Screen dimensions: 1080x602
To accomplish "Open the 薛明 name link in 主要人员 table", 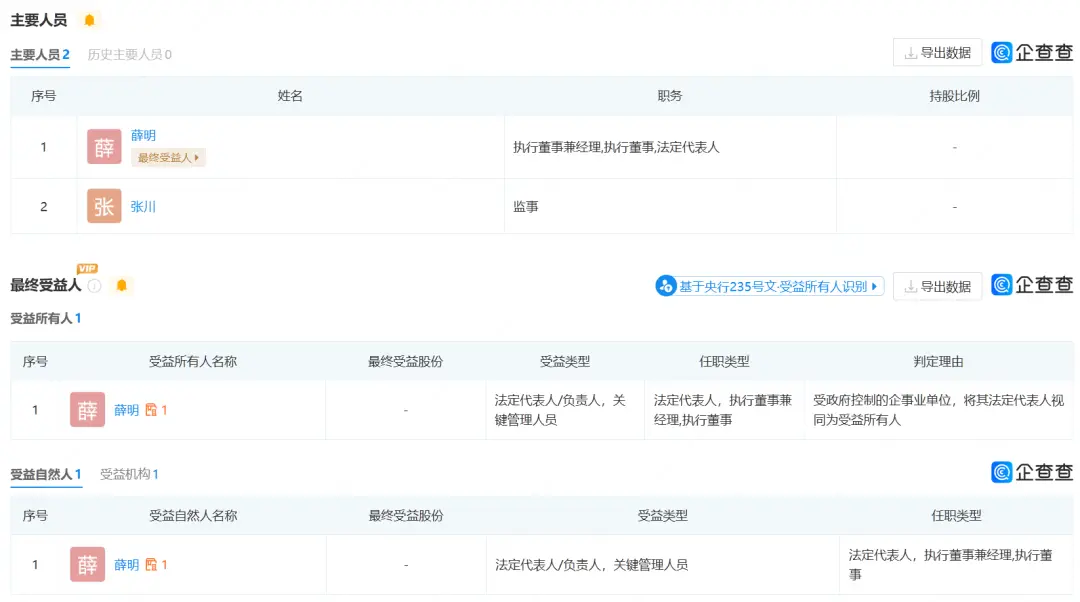I will click(x=143, y=136).
